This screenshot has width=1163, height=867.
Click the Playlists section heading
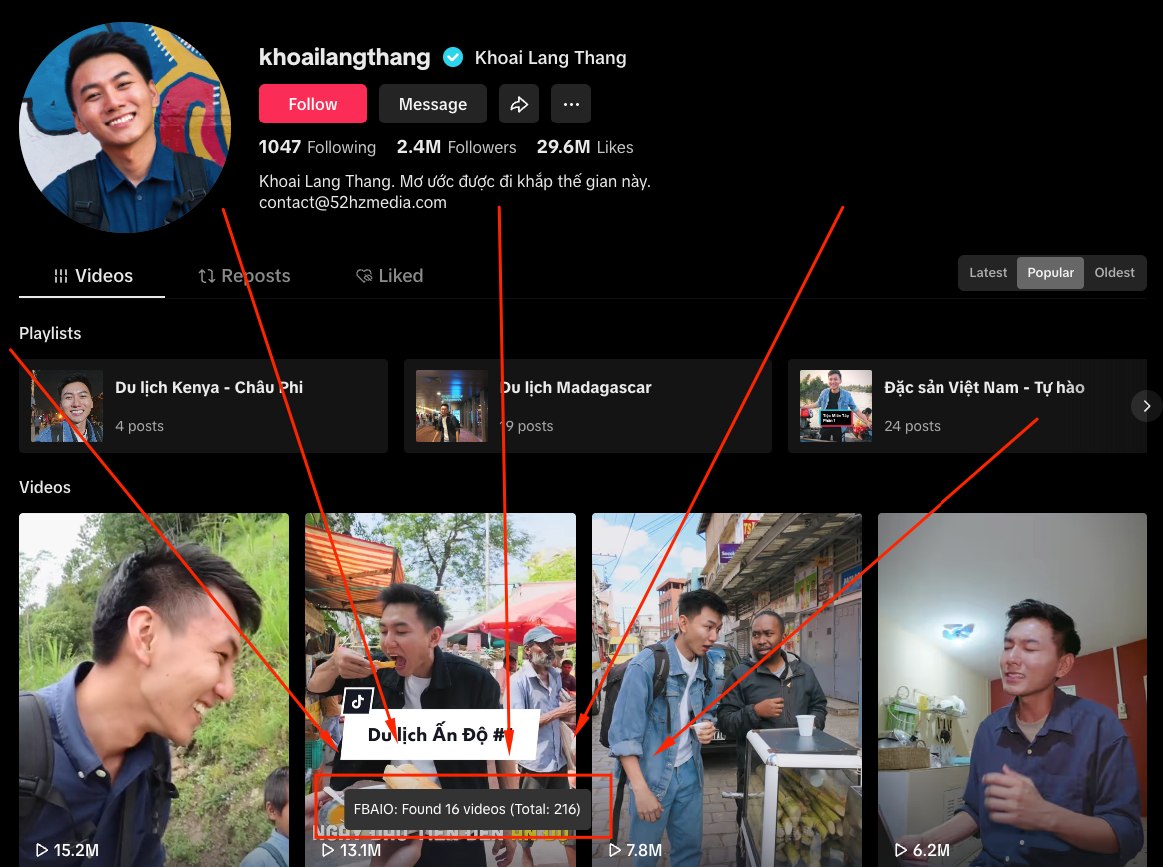[x=50, y=333]
